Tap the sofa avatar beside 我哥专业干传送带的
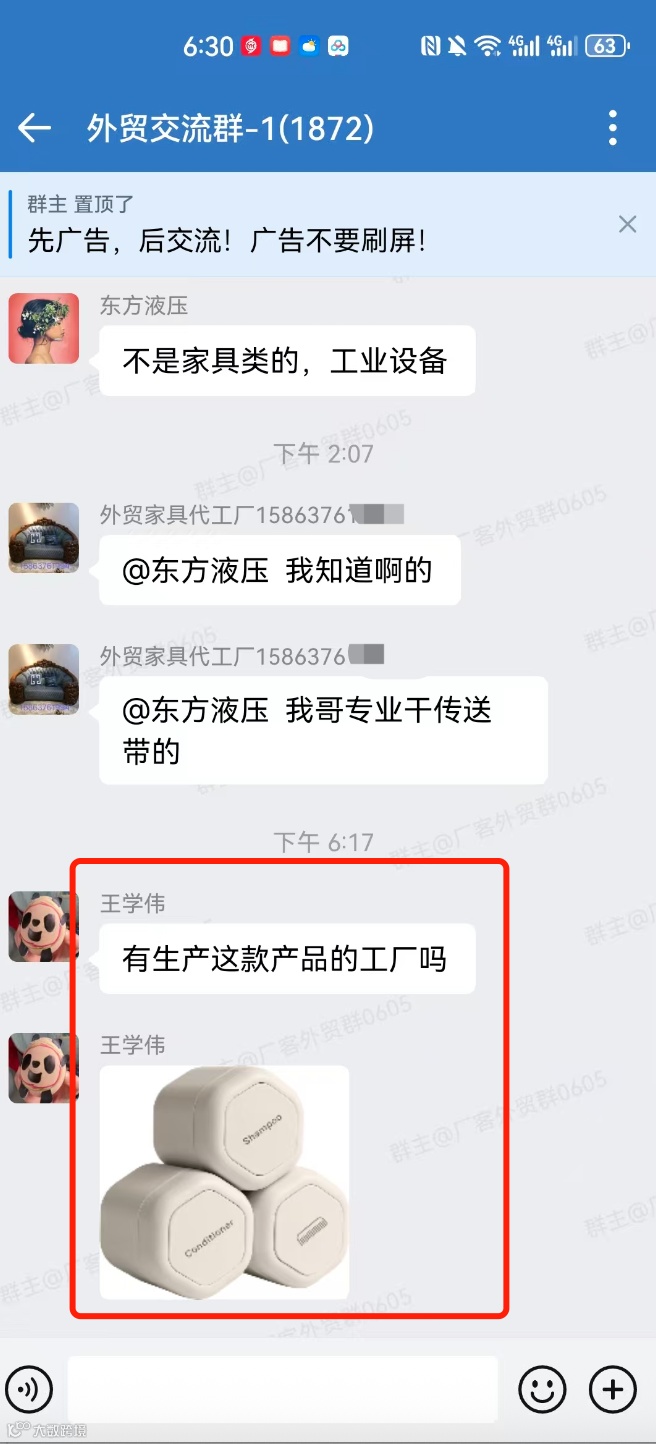Screen dimensions: 656x1444 pyautogui.click(x=44, y=679)
